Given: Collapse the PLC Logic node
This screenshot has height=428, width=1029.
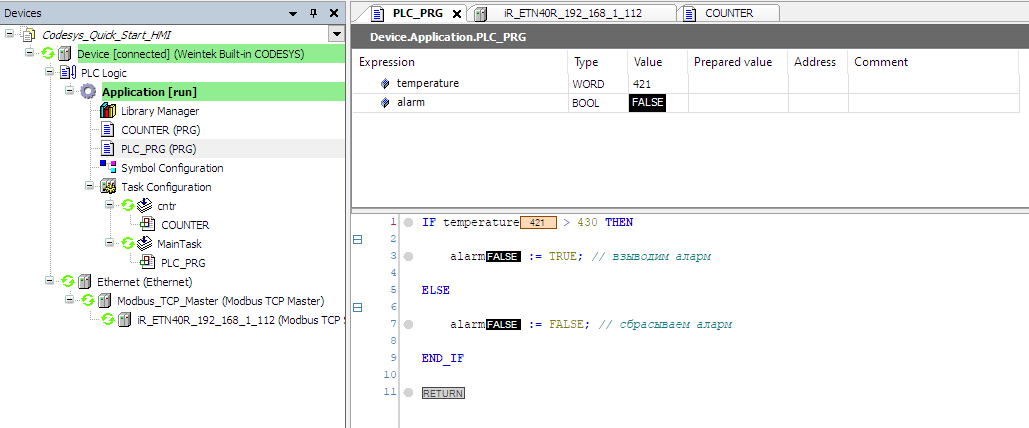Looking at the screenshot, I should [49, 72].
